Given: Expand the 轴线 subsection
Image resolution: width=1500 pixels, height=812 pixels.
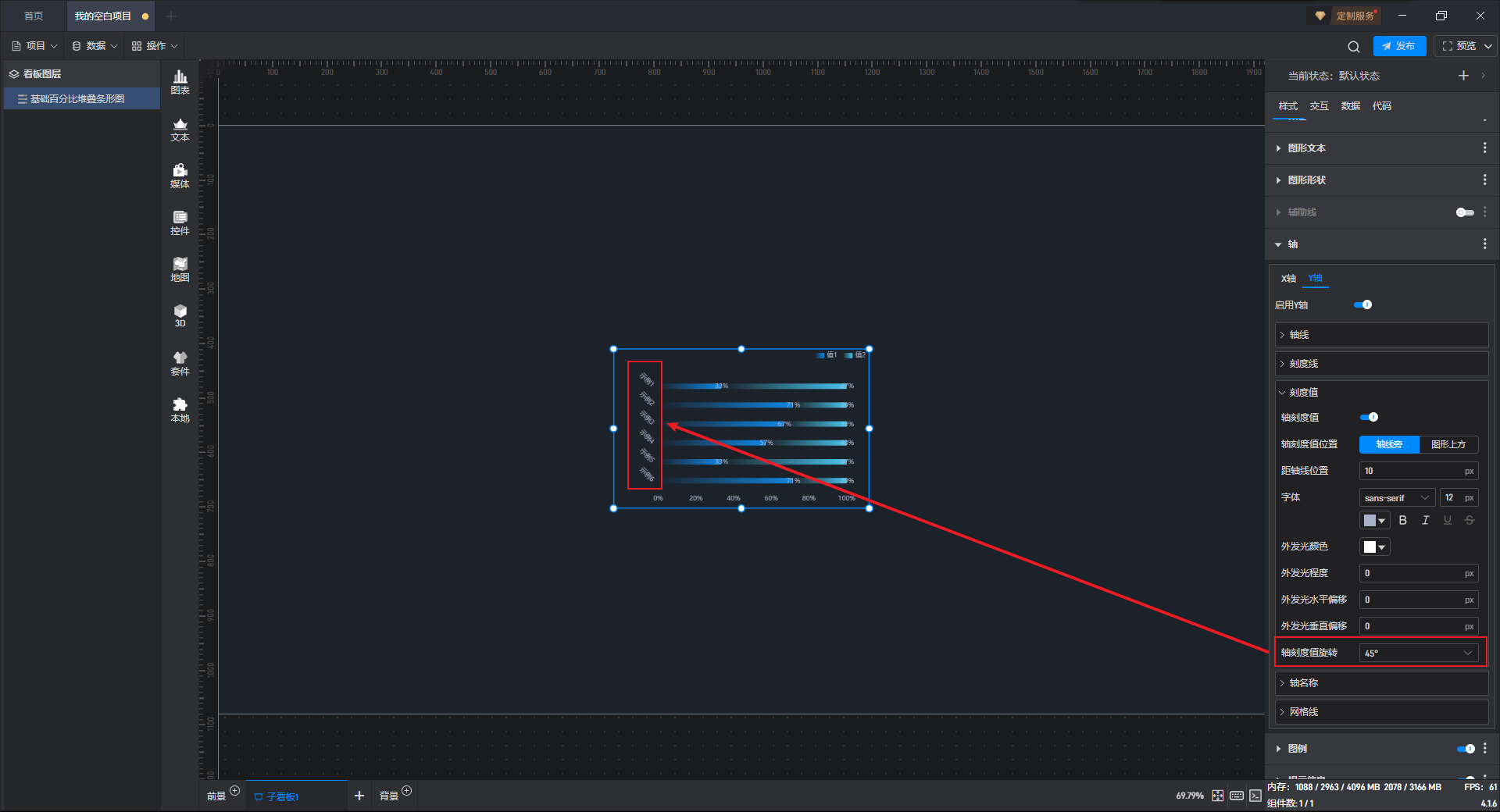Looking at the screenshot, I should point(1381,335).
